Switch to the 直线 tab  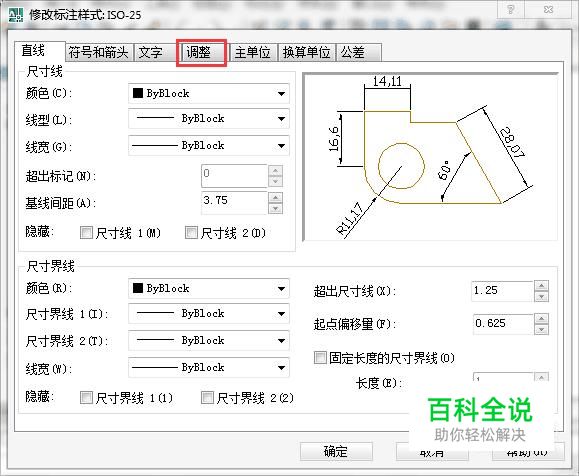pyautogui.click(x=40, y=51)
